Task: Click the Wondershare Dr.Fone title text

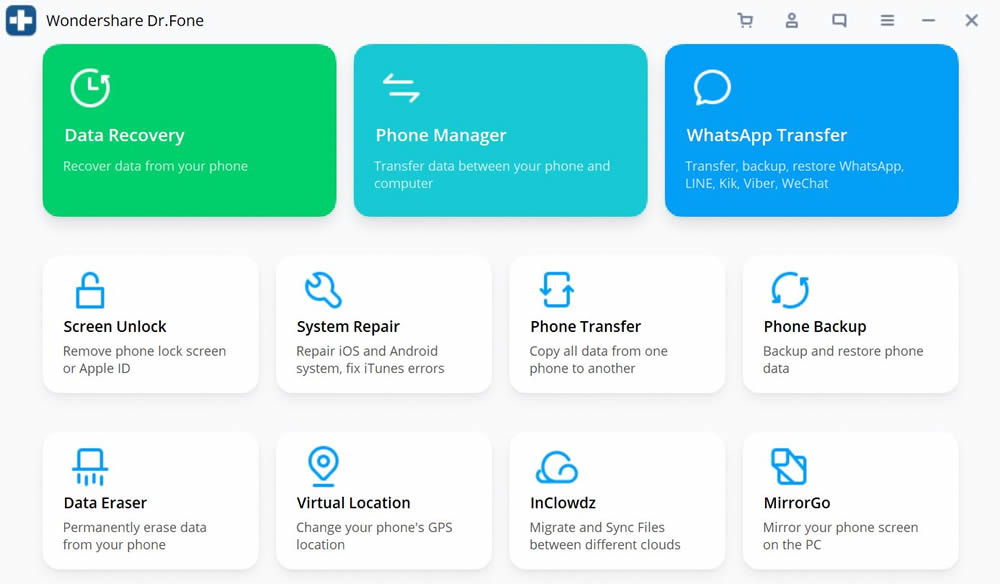Action: click(125, 20)
